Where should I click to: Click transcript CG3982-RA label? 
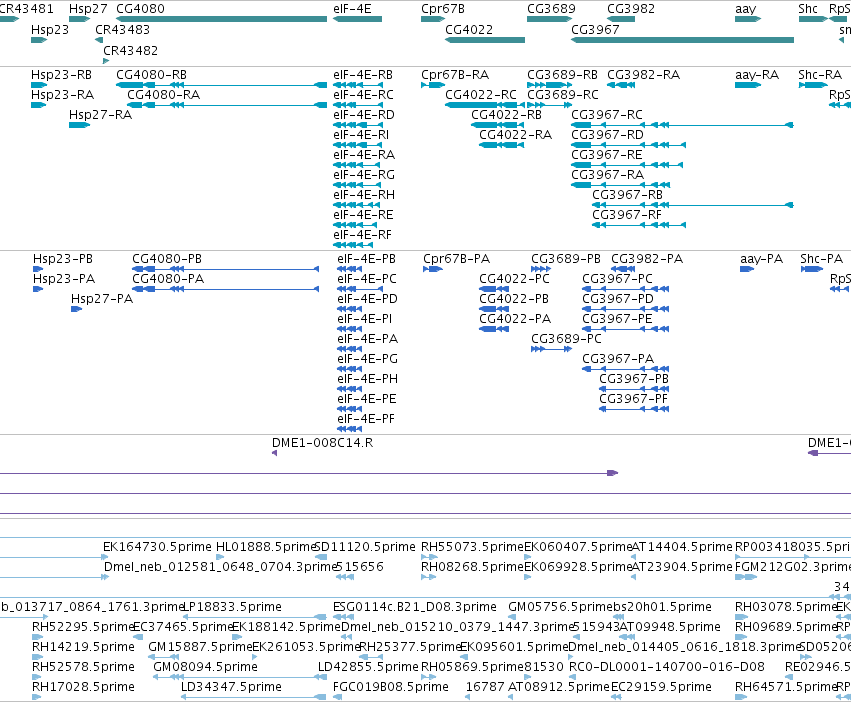click(x=643, y=75)
